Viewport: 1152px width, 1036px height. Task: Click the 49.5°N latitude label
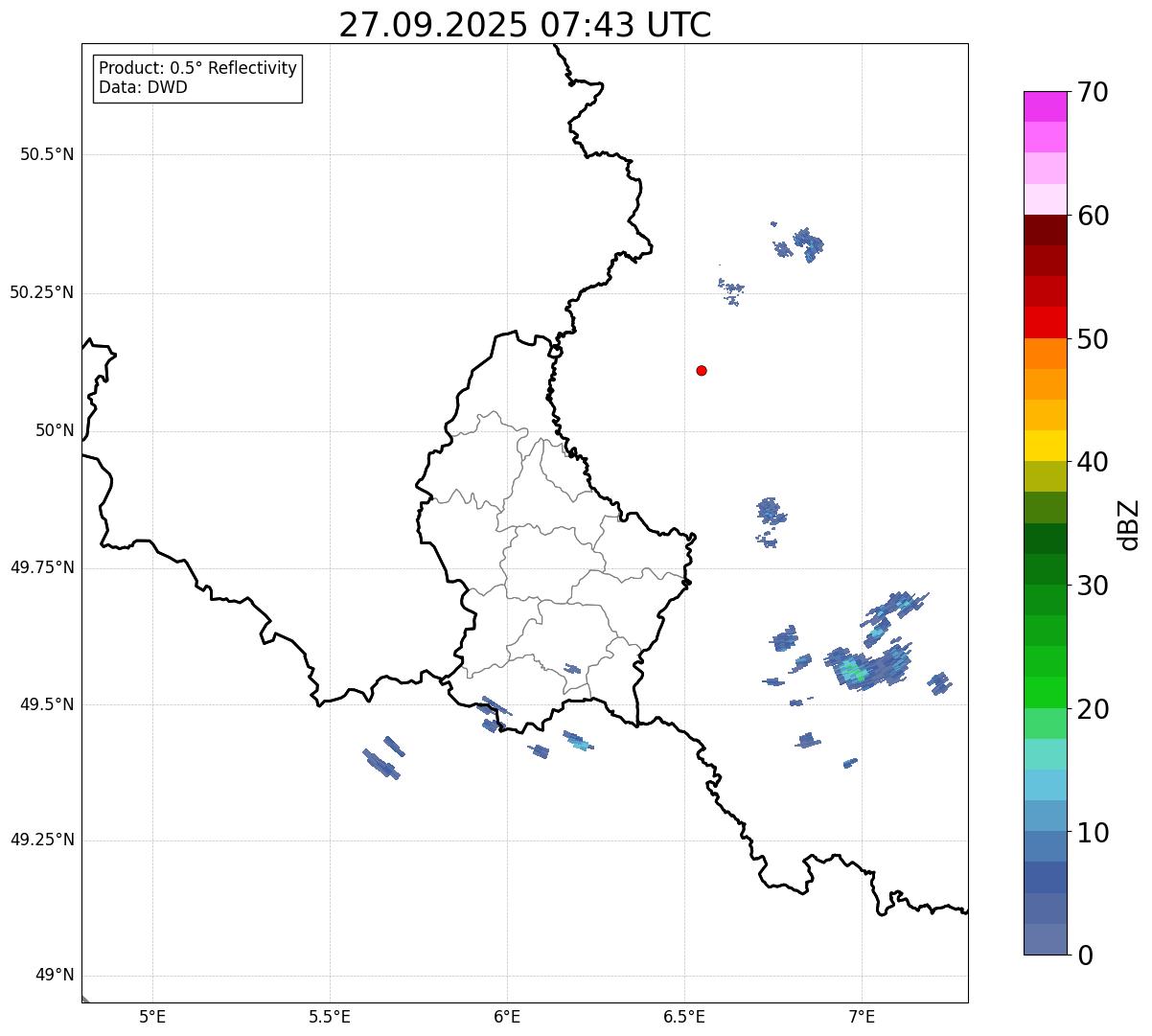click(x=47, y=704)
